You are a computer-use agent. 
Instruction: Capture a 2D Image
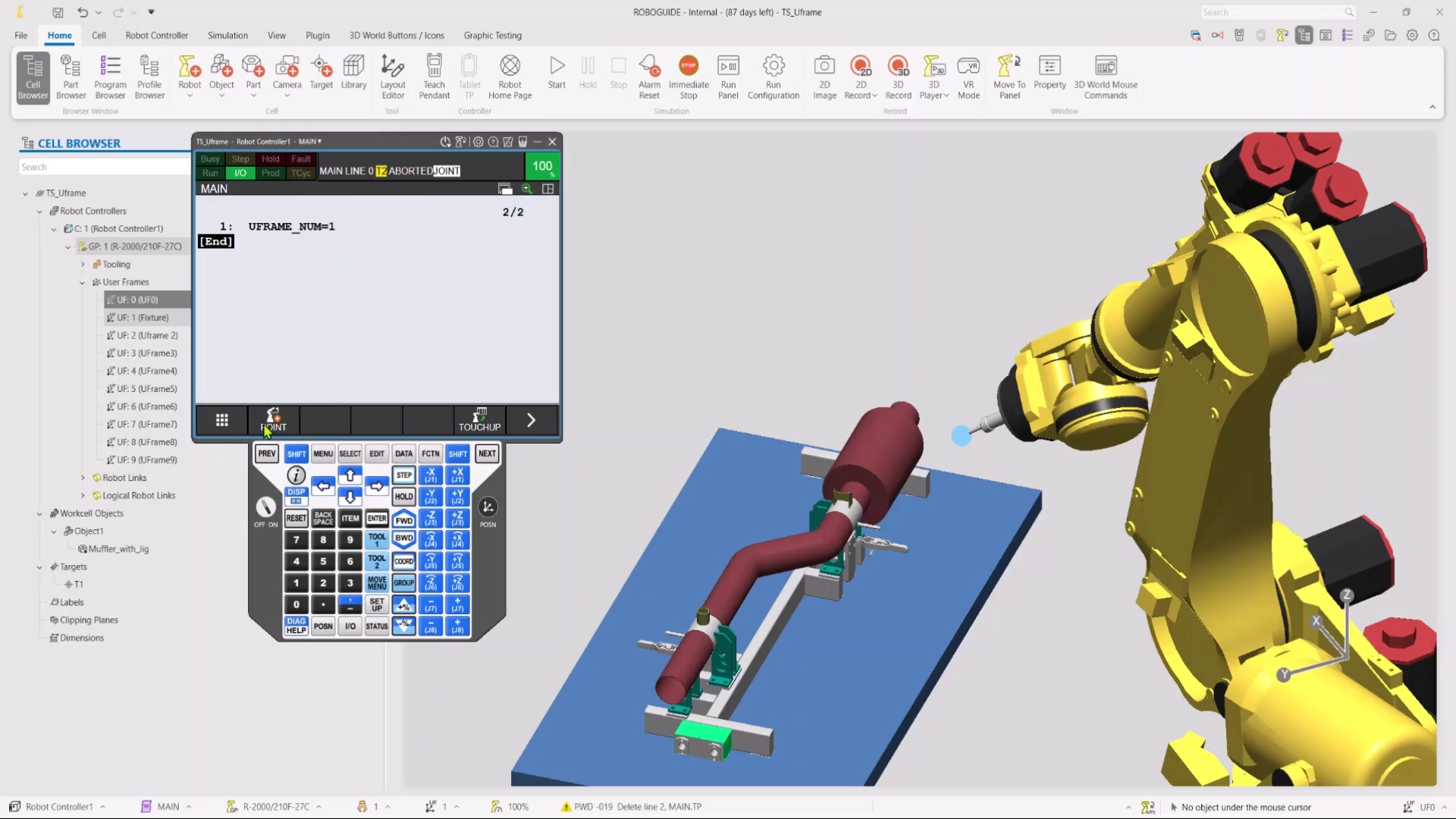click(x=824, y=77)
